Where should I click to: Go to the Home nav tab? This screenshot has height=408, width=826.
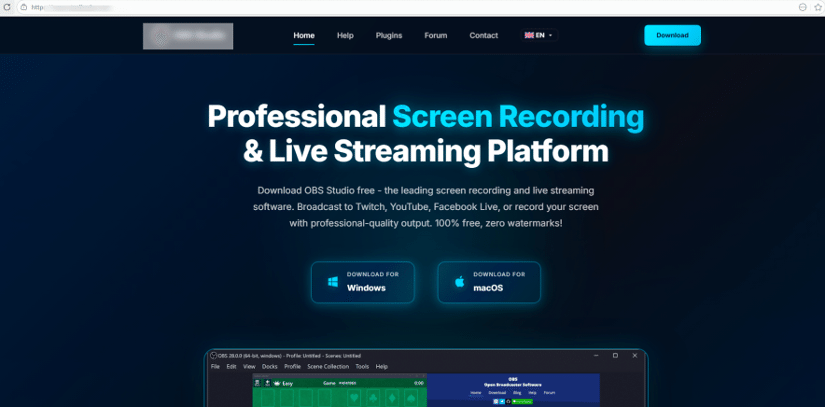click(x=304, y=35)
